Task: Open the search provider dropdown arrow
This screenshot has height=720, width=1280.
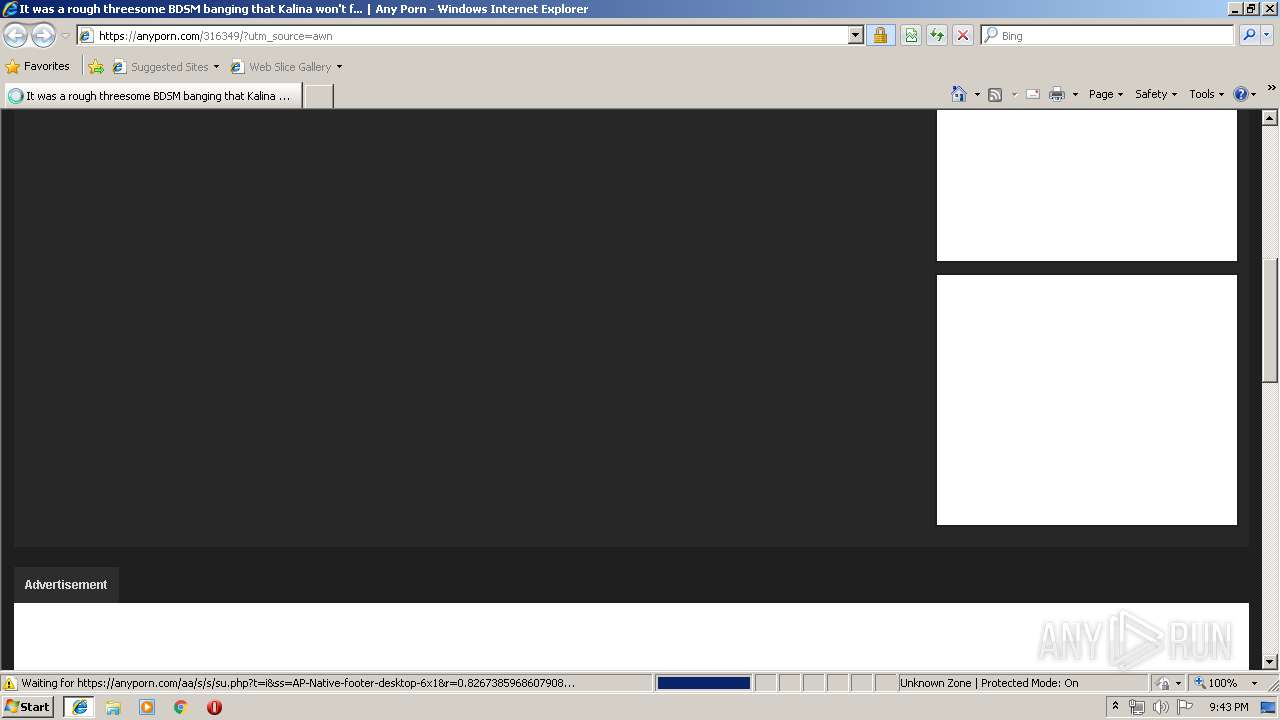Action: (x=1267, y=36)
